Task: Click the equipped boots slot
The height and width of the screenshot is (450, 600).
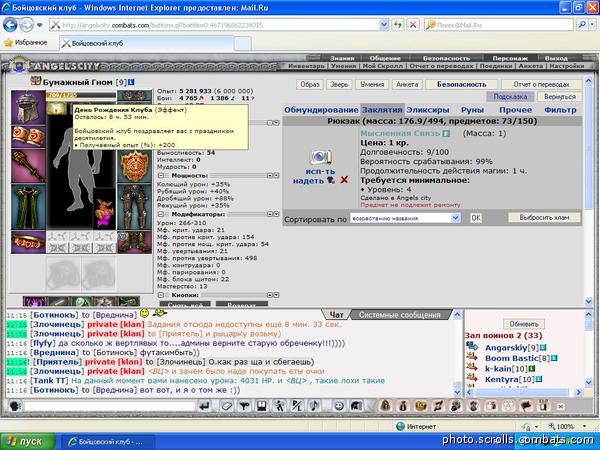Action: pos(134,242)
